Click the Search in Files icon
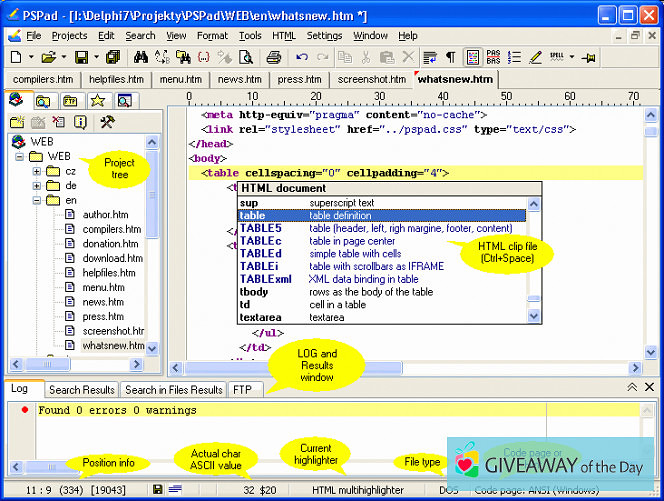Image resolution: width=664 pixels, height=501 pixels. (183, 57)
